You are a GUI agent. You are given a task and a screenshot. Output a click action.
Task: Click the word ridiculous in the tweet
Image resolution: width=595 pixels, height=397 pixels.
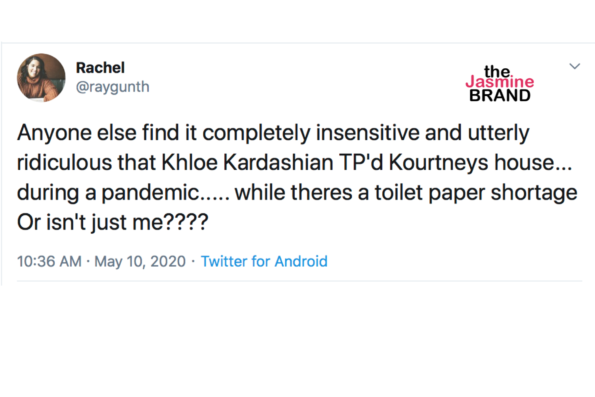(x=65, y=162)
